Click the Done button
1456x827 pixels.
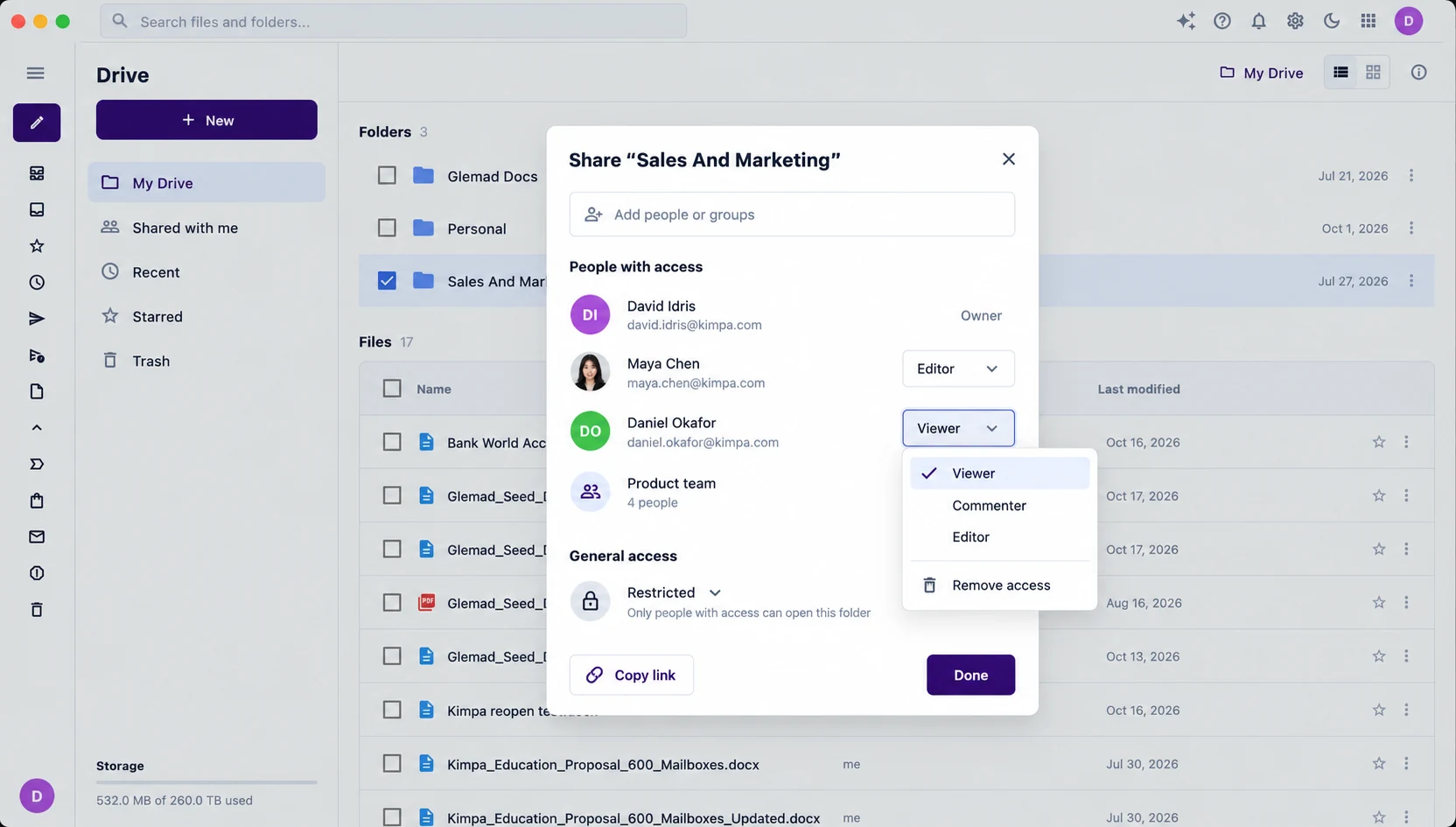(970, 675)
